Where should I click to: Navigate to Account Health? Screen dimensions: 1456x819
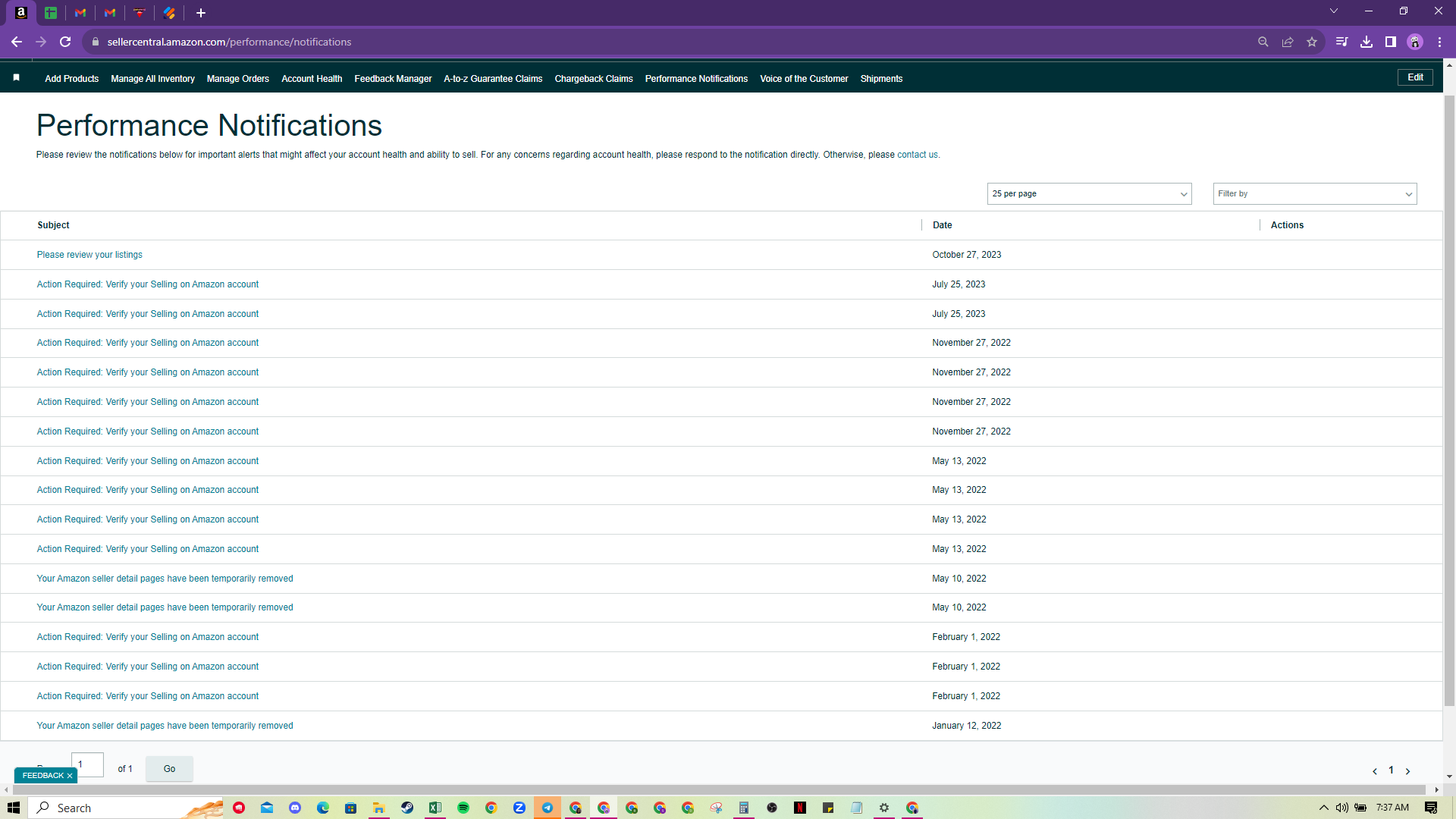[312, 79]
